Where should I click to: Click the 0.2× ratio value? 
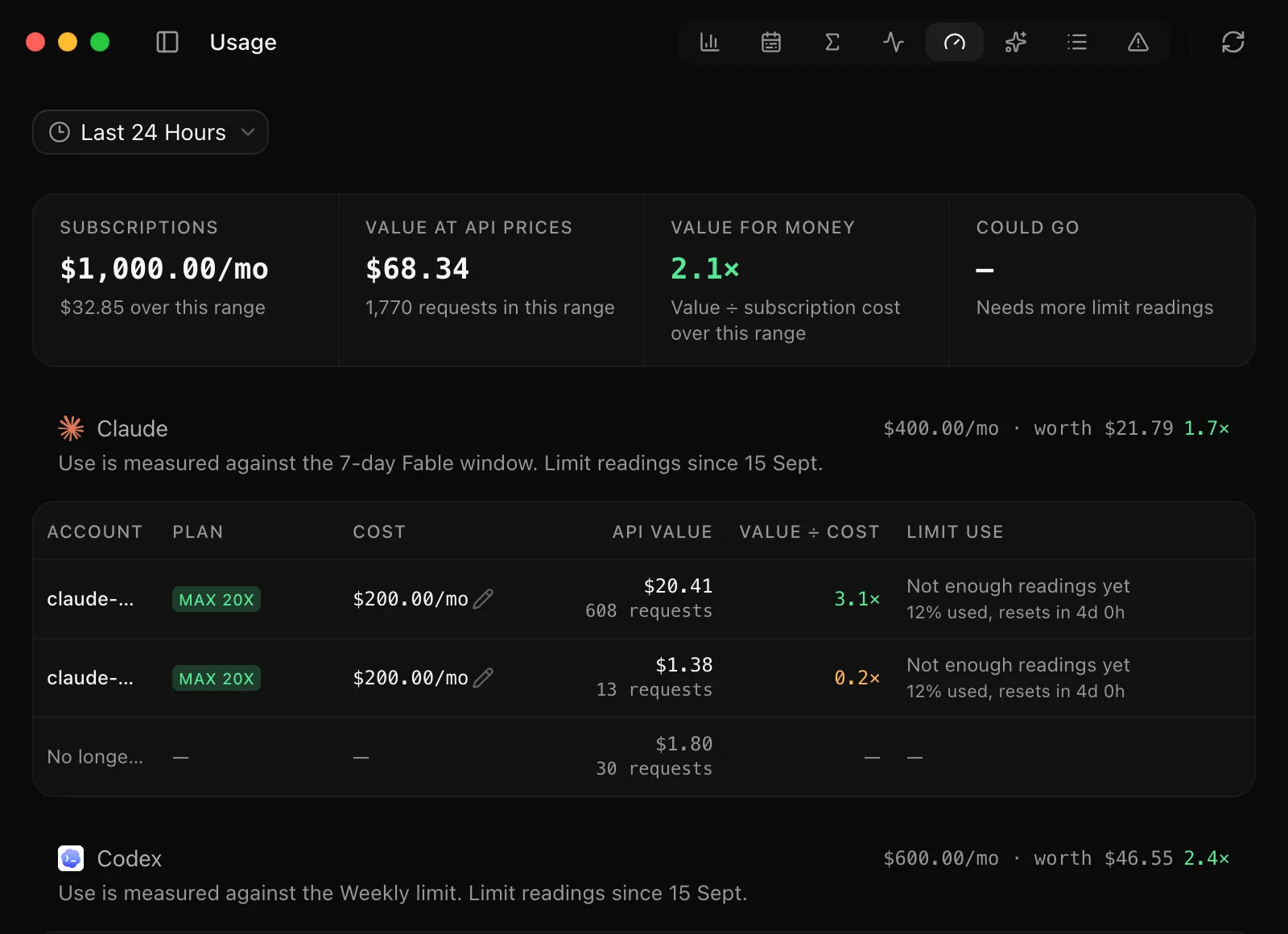pos(857,678)
